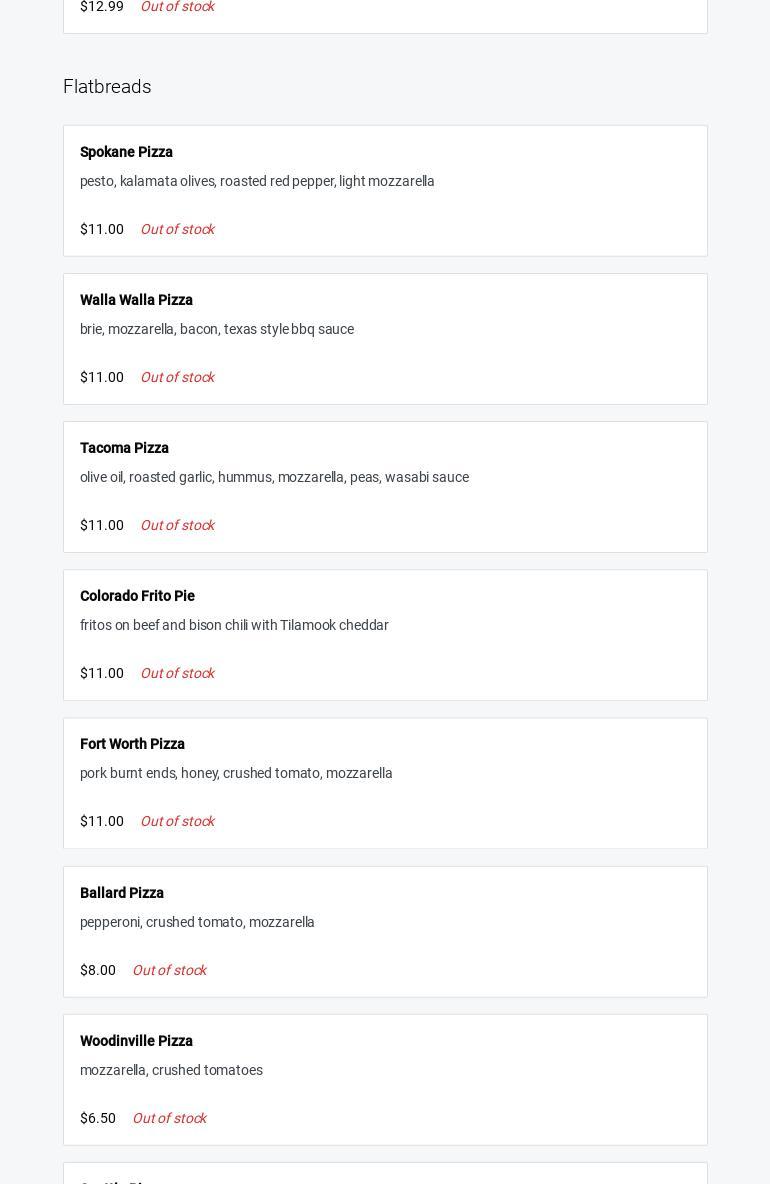Click Fort Worth Pizza's Out of stock label

[x=177, y=821]
